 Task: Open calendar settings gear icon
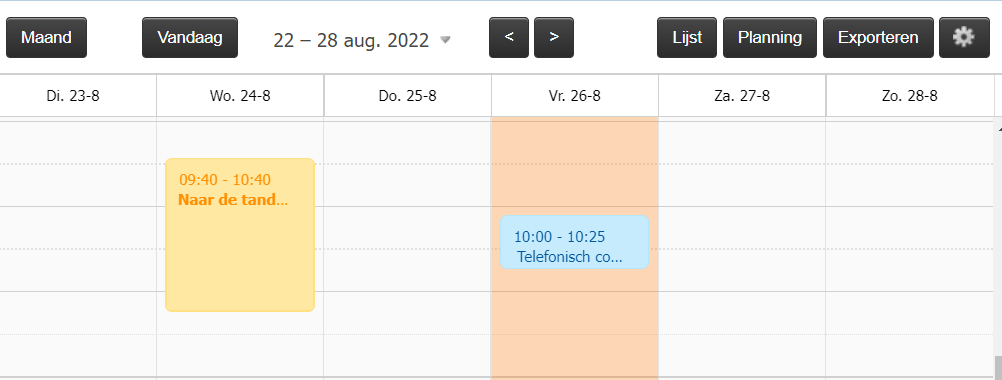click(x=964, y=38)
